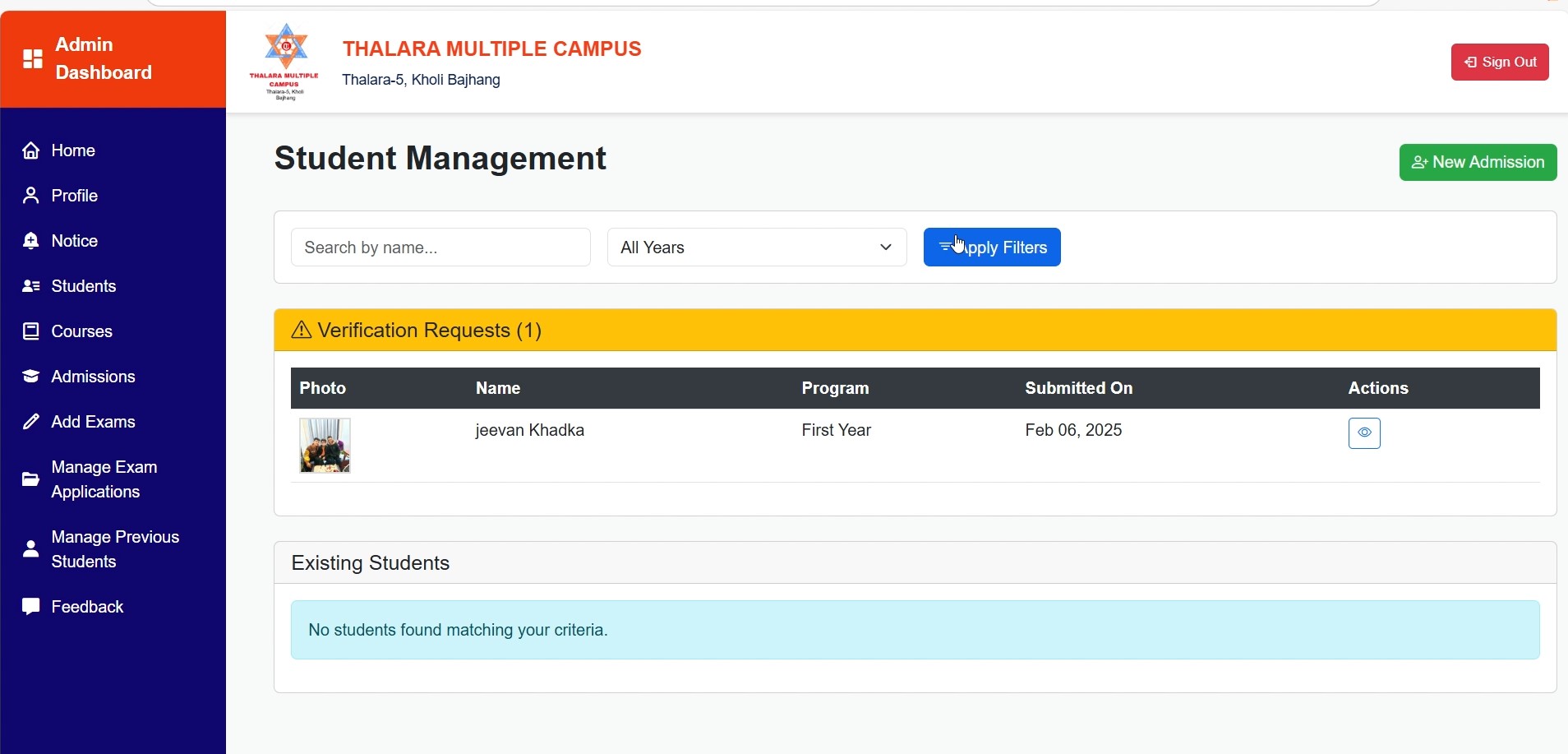The image size is (1568, 754).
Task: Open Manage Previous Students section
Action: coord(114,548)
